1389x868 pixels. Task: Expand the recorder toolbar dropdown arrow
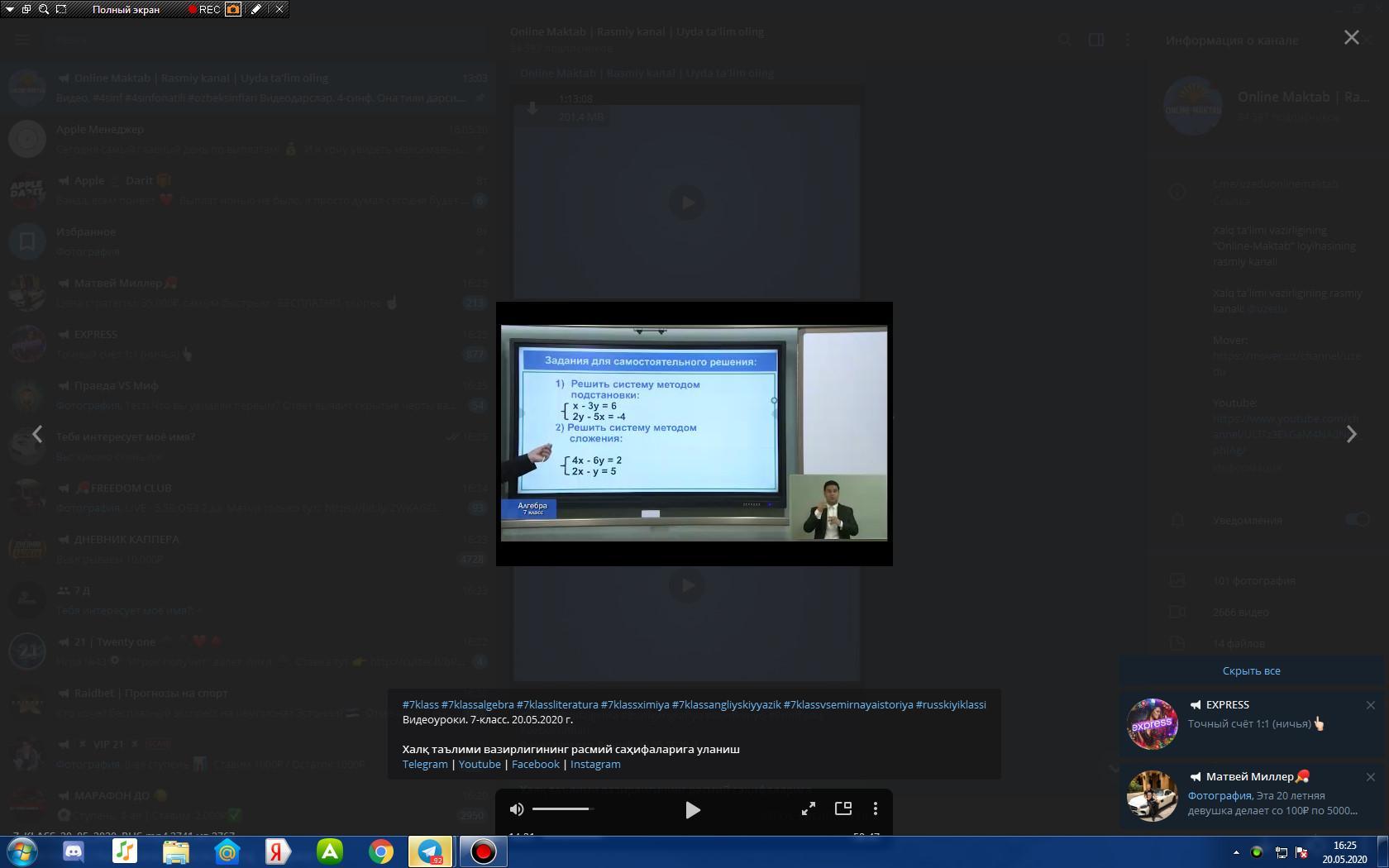pyautogui.click(x=10, y=10)
